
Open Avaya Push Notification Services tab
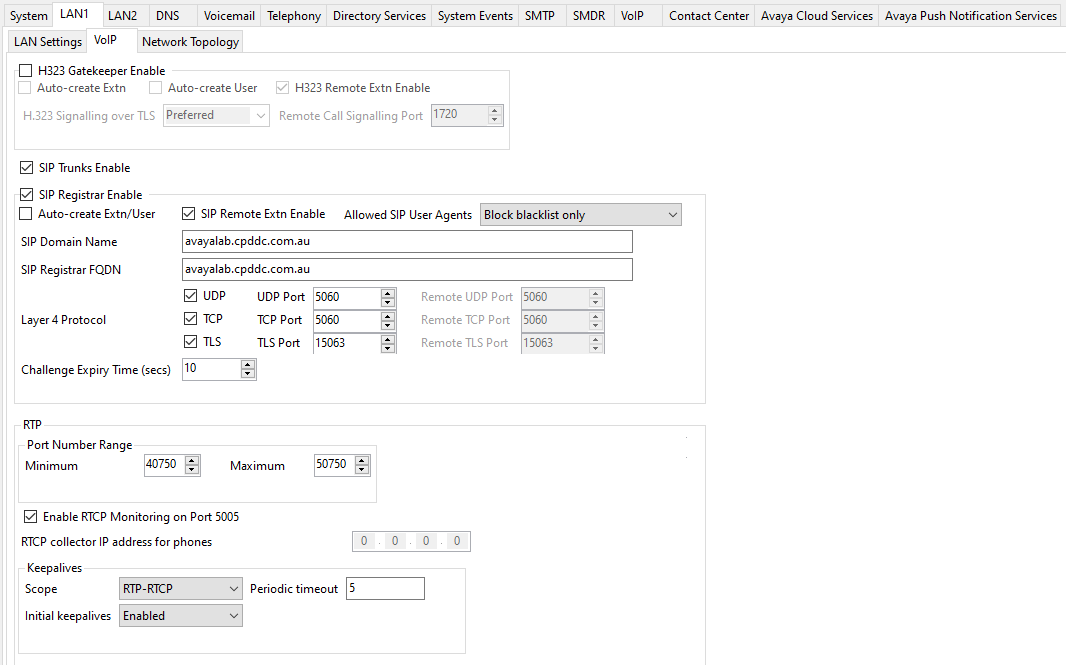click(971, 16)
